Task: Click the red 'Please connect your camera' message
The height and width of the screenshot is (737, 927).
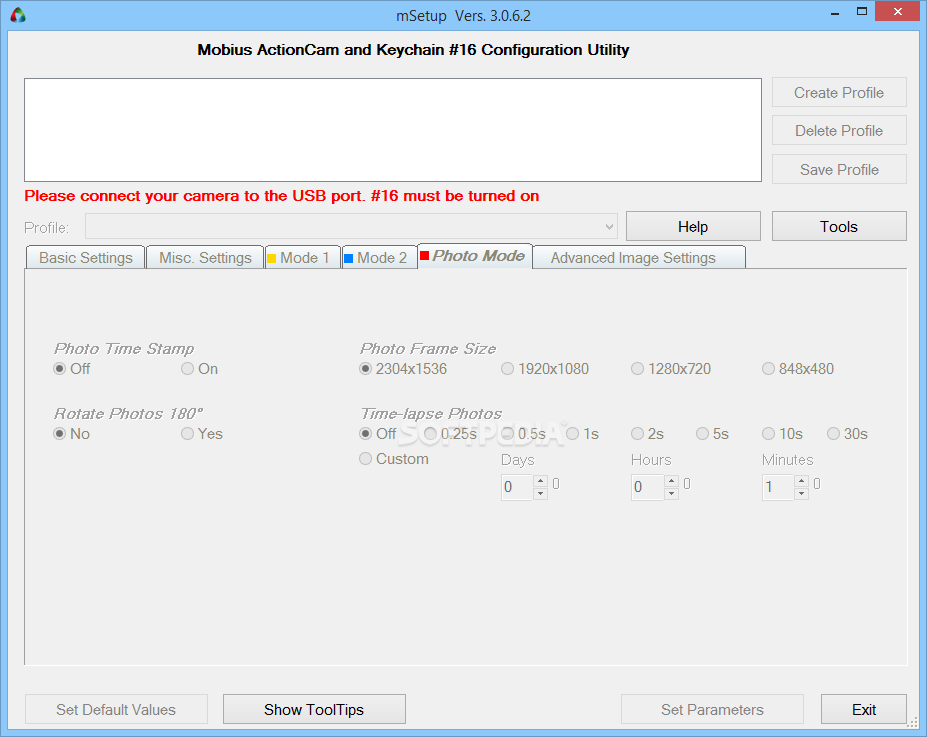Action: (x=281, y=196)
